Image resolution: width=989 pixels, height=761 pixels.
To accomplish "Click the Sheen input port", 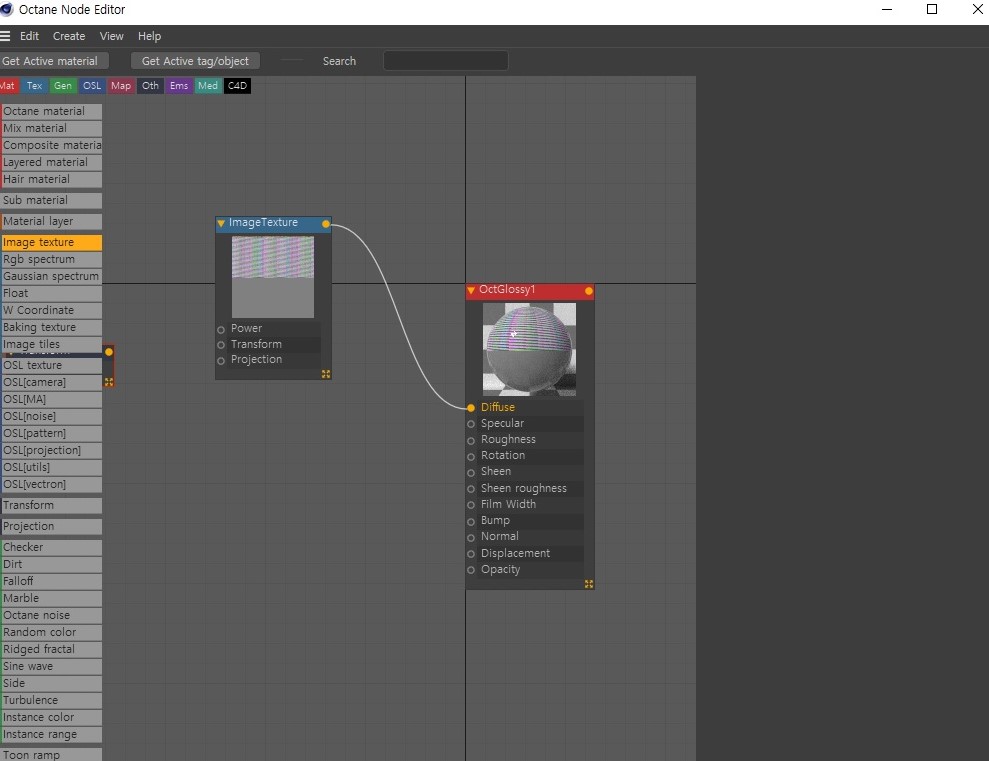I will [x=471, y=472].
